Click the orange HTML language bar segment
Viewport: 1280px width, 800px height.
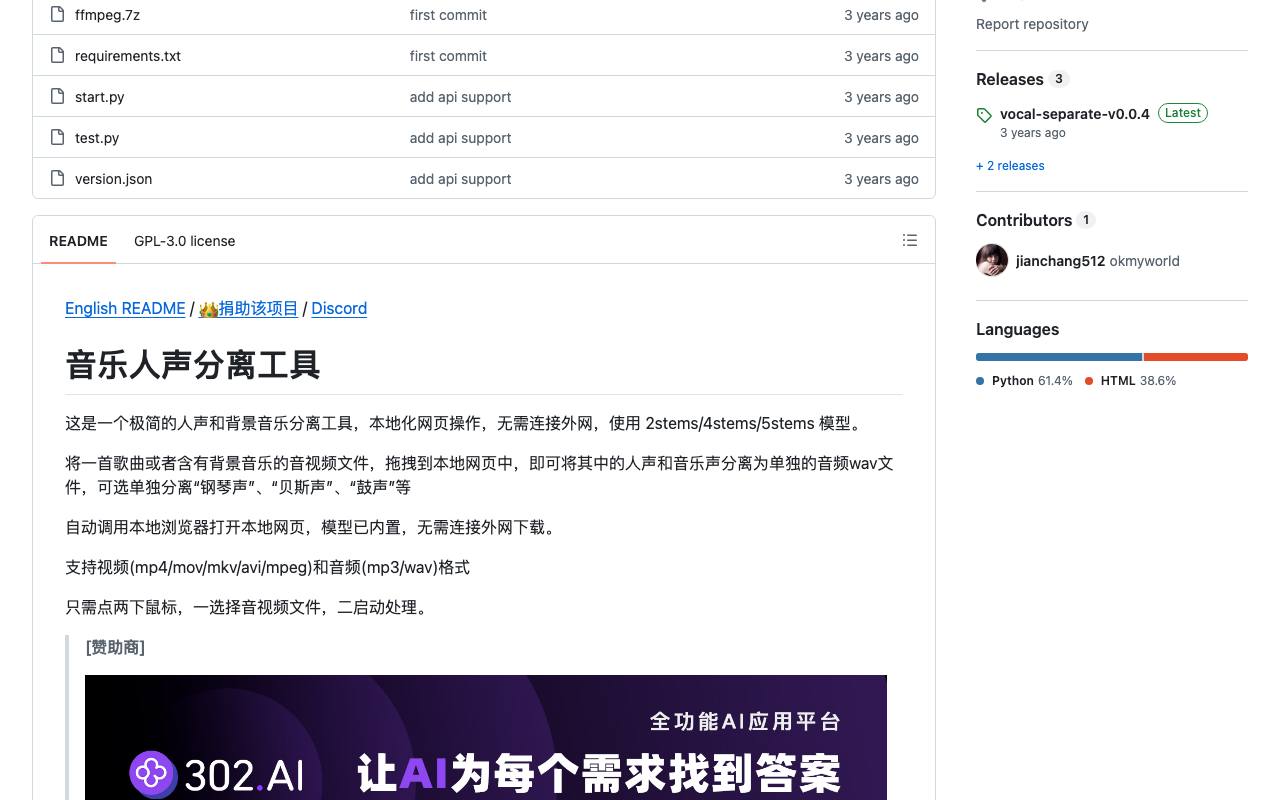tap(1196, 357)
